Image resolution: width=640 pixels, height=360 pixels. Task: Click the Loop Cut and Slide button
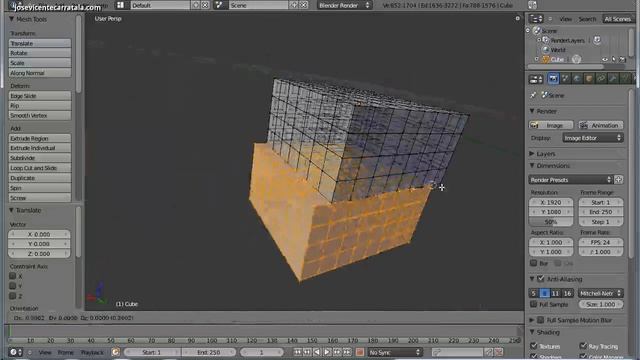[x=40, y=168]
